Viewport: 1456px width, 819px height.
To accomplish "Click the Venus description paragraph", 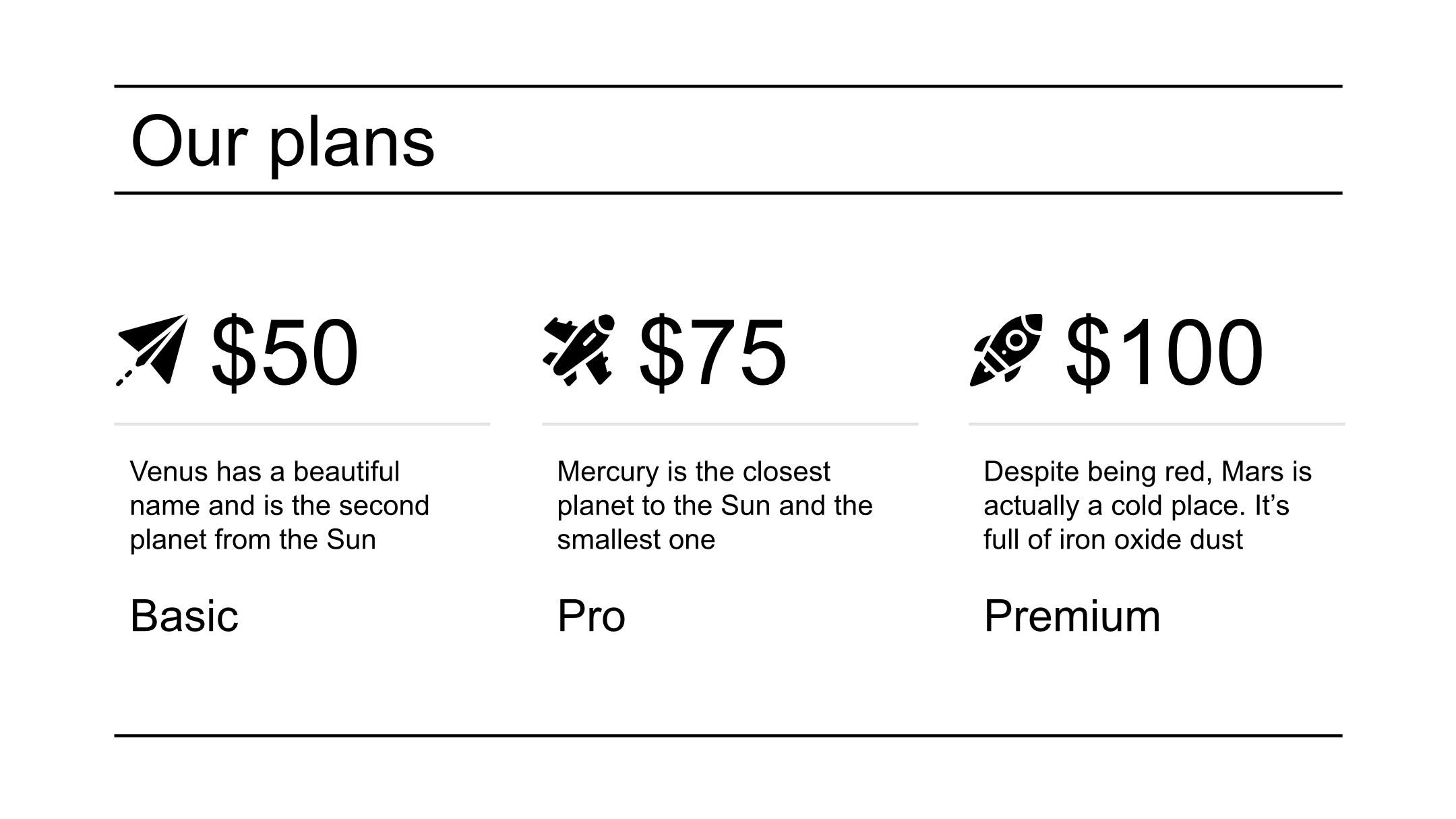I will pos(279,506).
